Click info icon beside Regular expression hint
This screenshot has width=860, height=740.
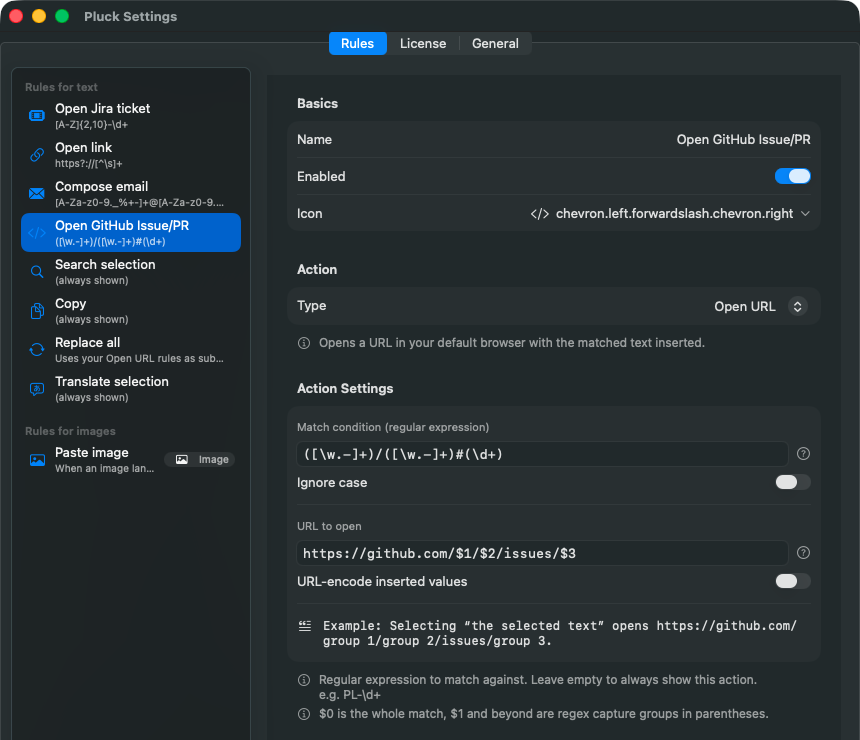pos(304,680)
